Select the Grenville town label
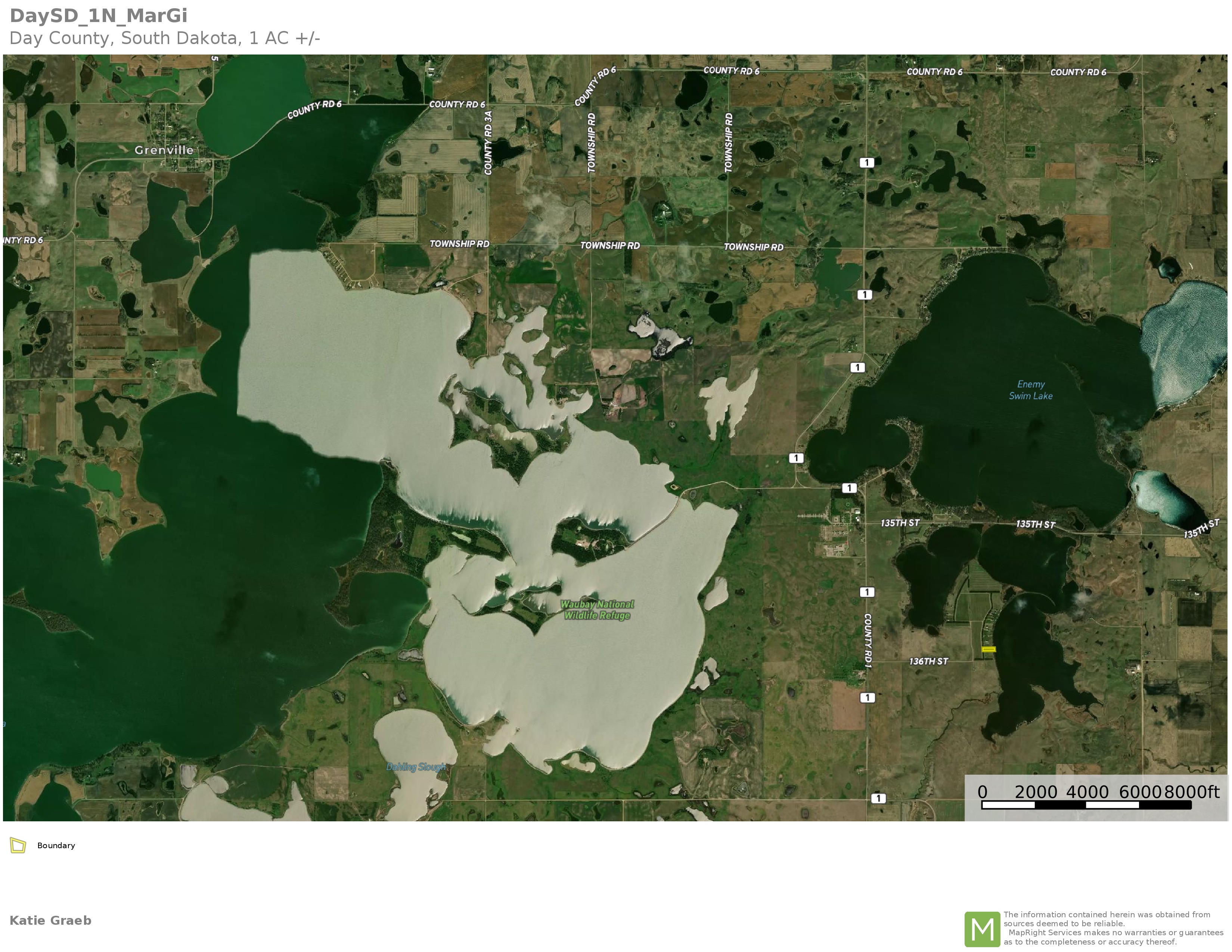The image size is (1232, 952). point(164,150)
